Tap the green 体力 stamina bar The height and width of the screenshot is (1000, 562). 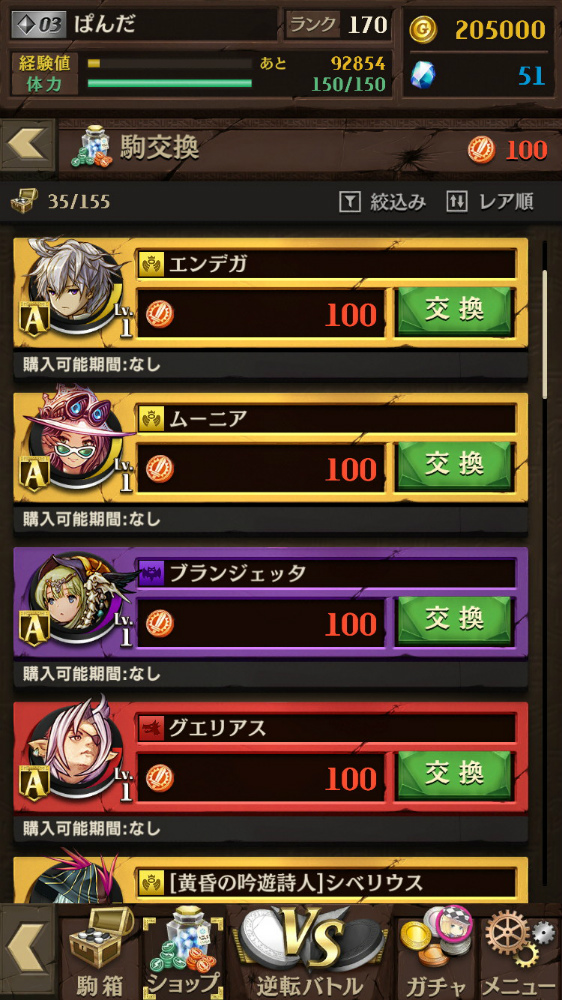[x=170, y=84]
